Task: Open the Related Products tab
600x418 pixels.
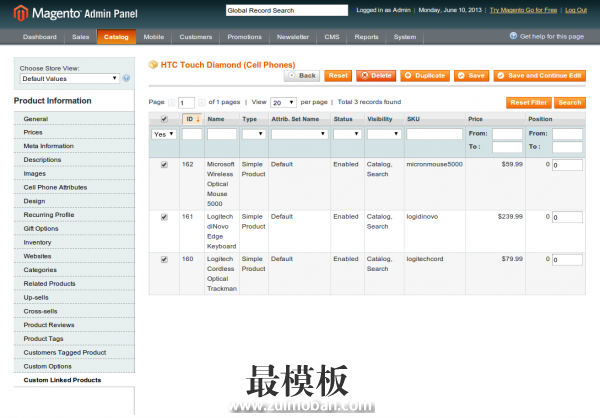Action: [74, 284]
